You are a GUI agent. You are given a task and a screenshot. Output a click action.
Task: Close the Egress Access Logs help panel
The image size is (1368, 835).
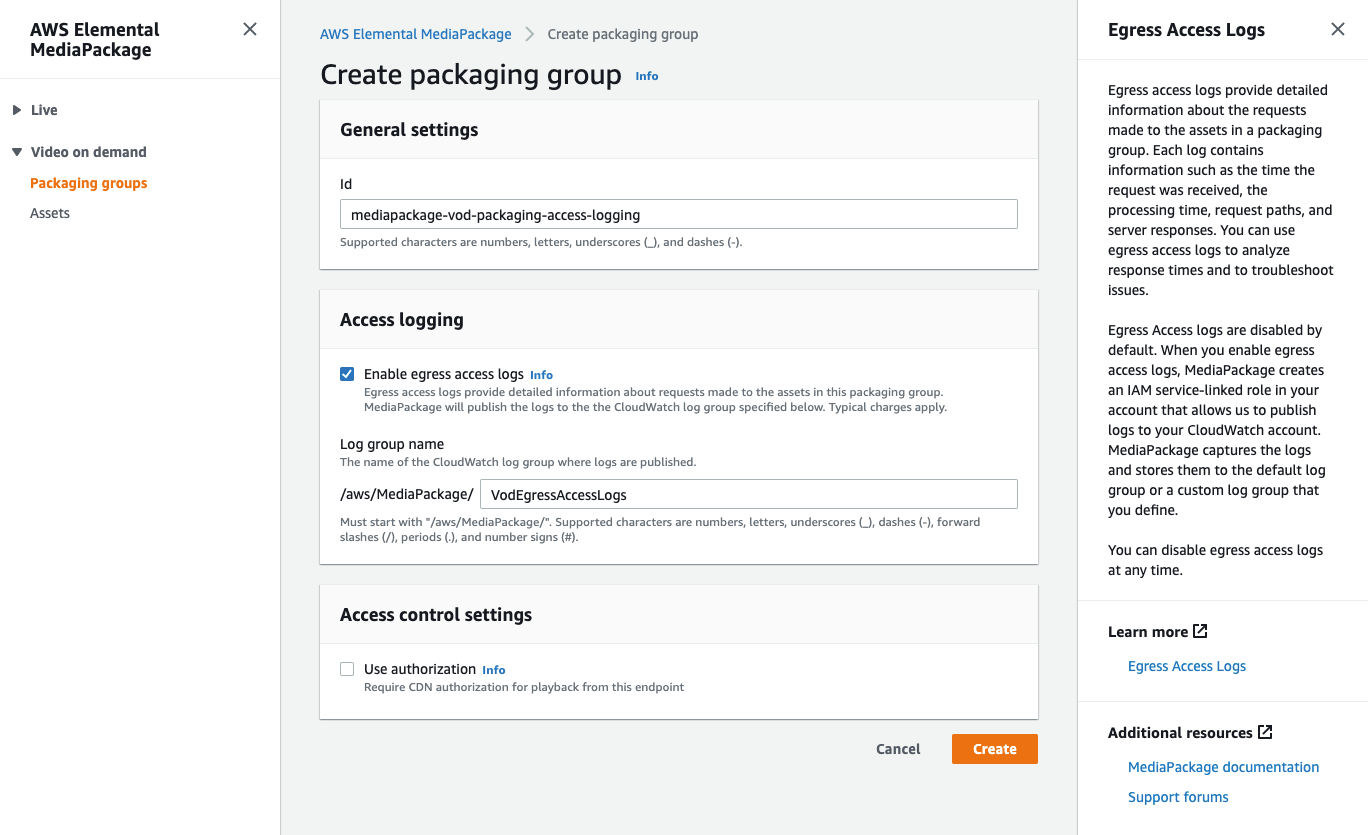(1337, 29)
